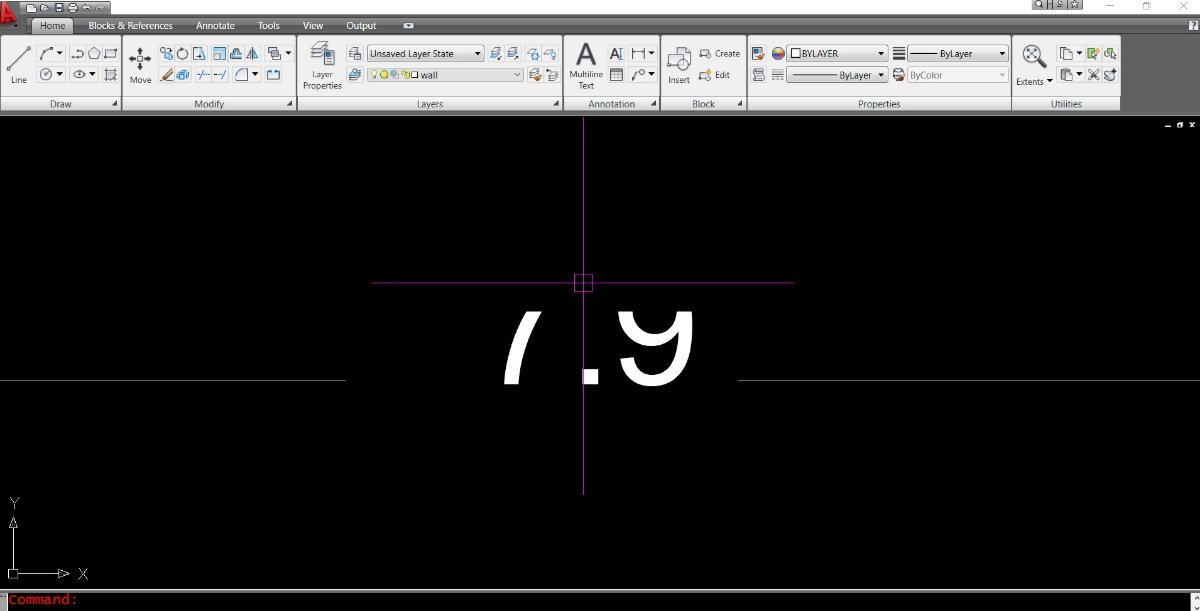
Task: Click the Insert block icon
Action: [679, 65]
